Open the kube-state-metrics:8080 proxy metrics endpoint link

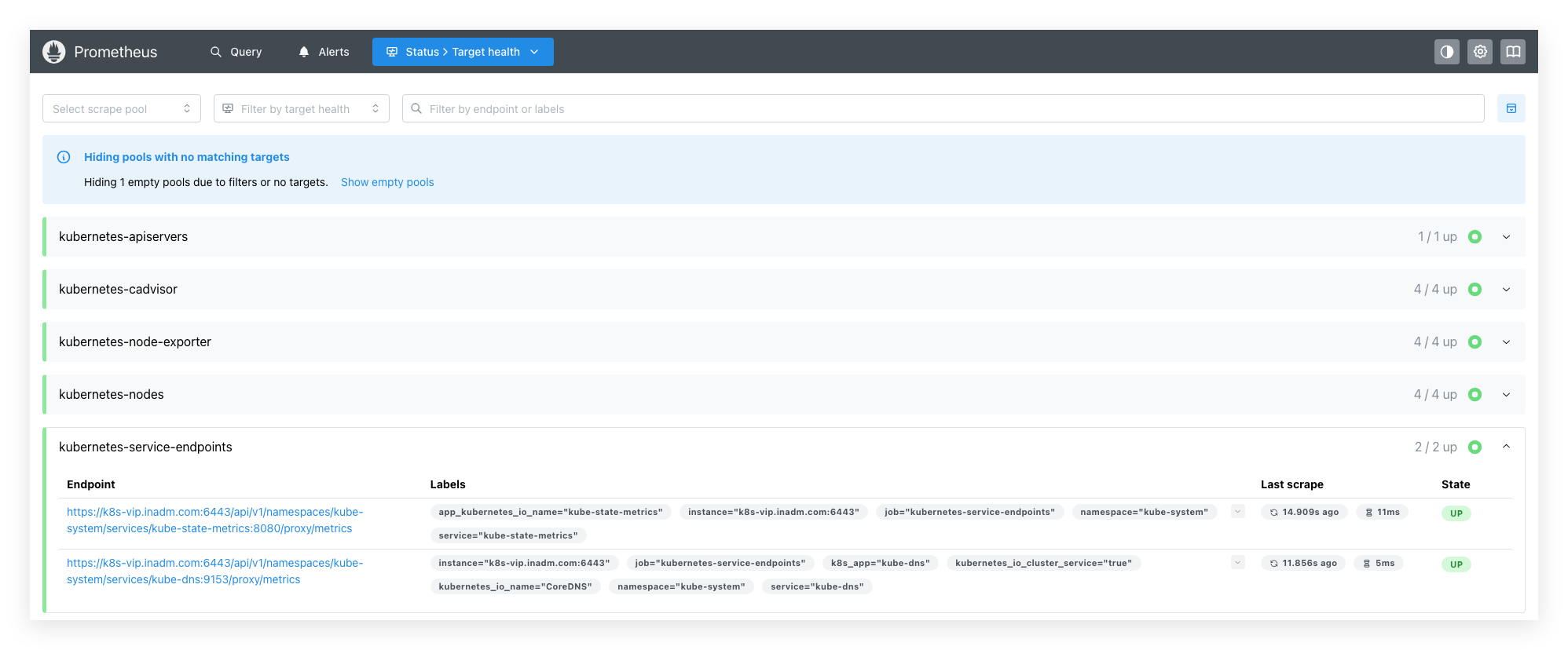click(x=215, y=520)
